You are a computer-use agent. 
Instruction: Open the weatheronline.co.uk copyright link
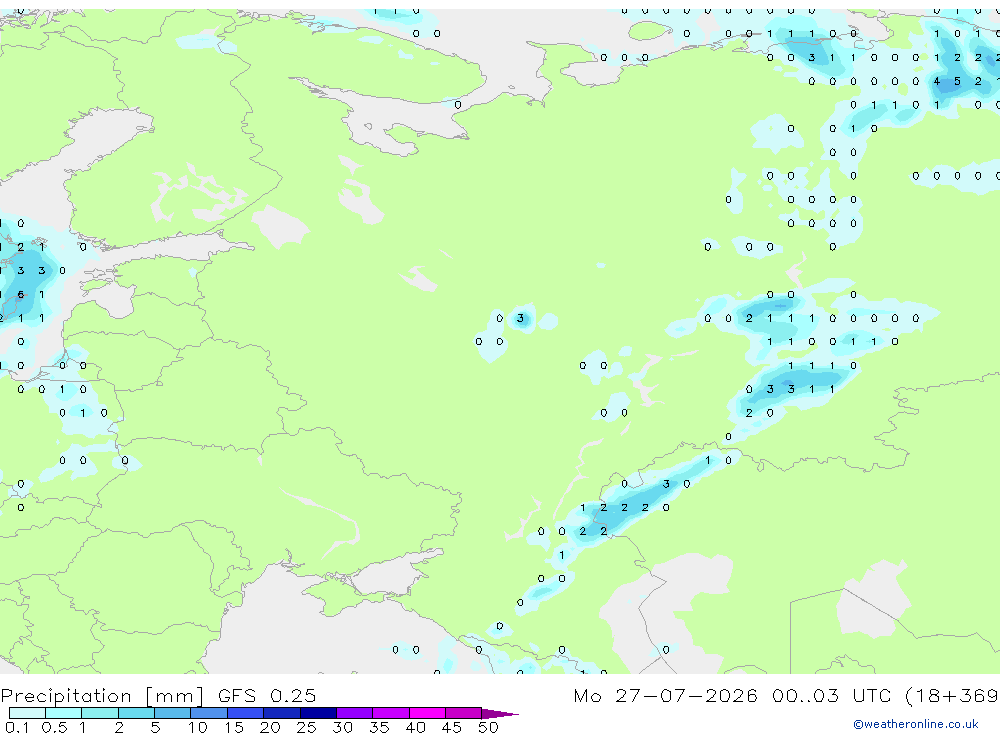click(x=915, y=724)
